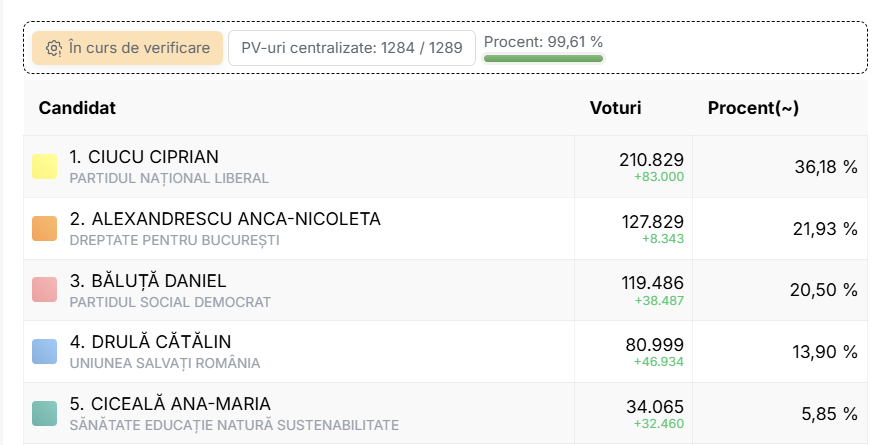Click the PV-uri centralizate: 1284 / 1289 box
The height and width of the screenshot is (445, 879).
tap(351, 48)
